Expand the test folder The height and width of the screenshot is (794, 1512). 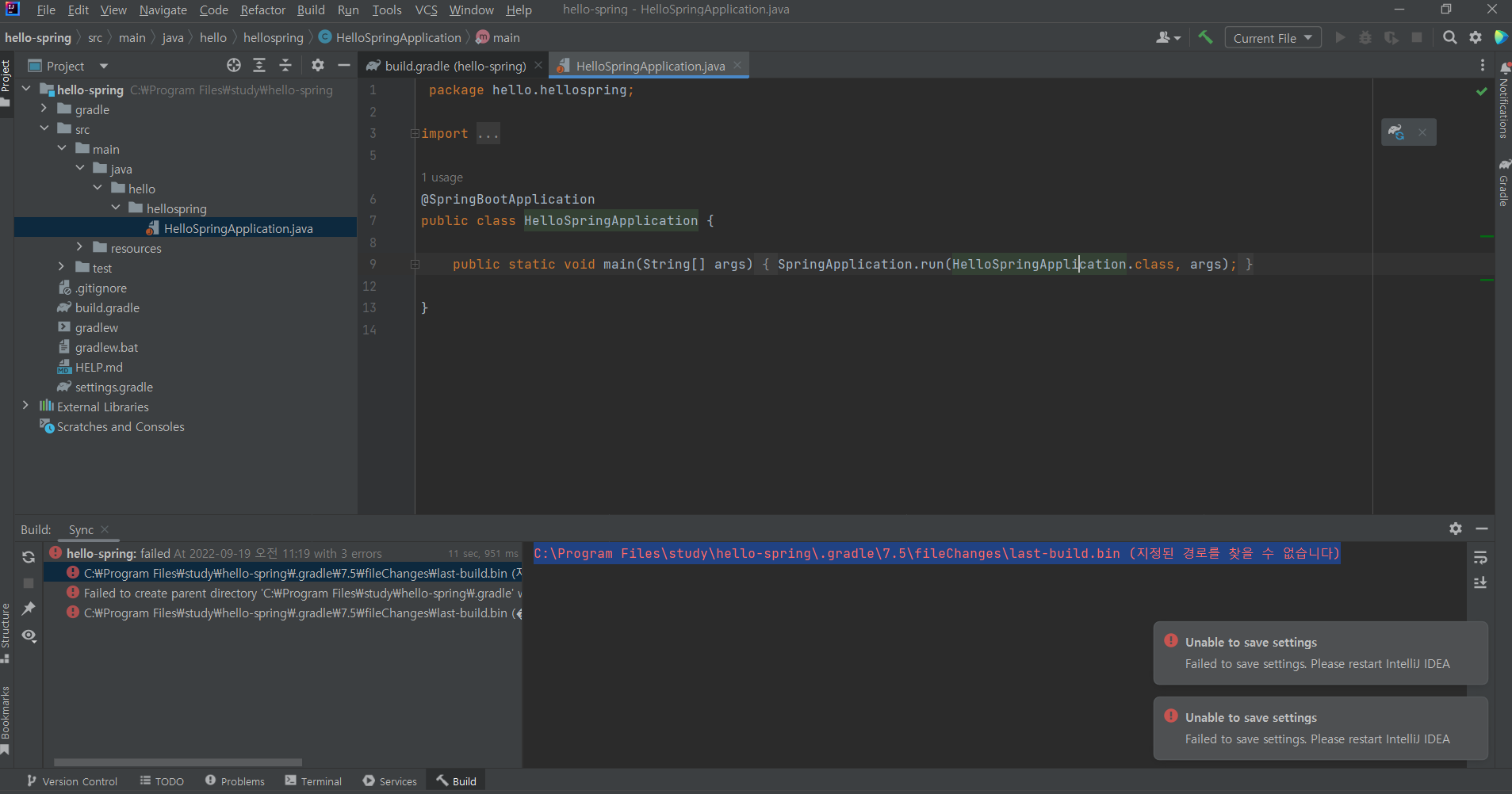click(x=62, y=267)
